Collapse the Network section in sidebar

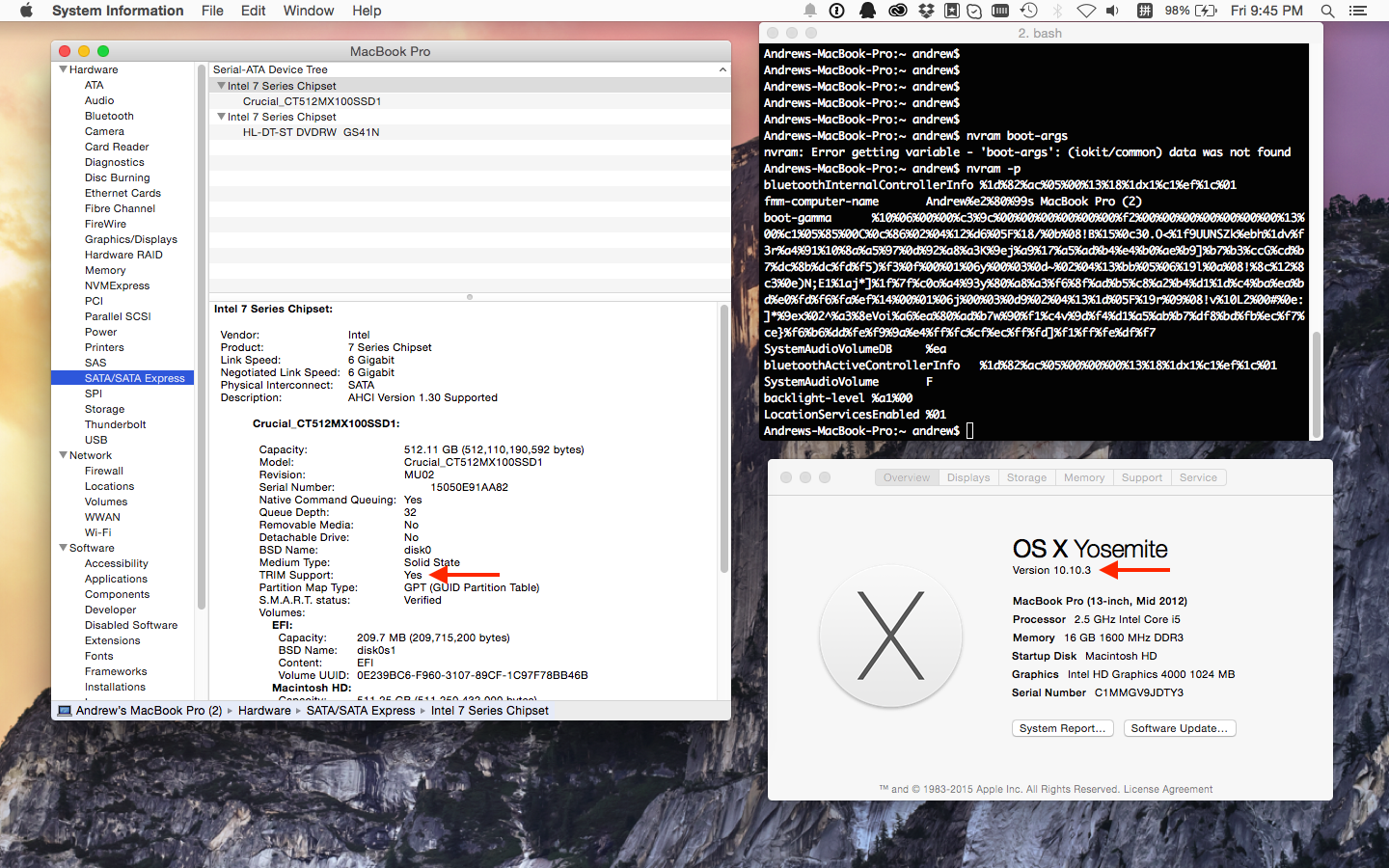(x=64, y=455)
